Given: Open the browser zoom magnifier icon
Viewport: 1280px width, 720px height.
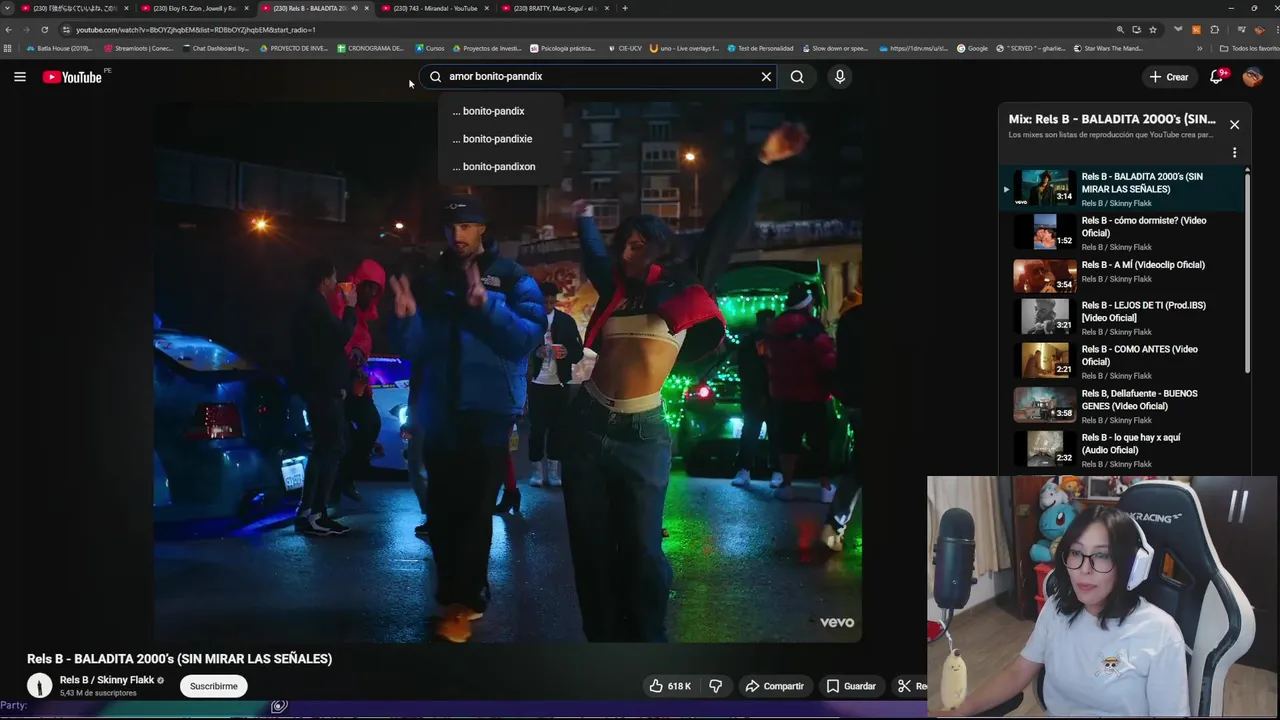Looking at the screenshot, I should 1120,30.
